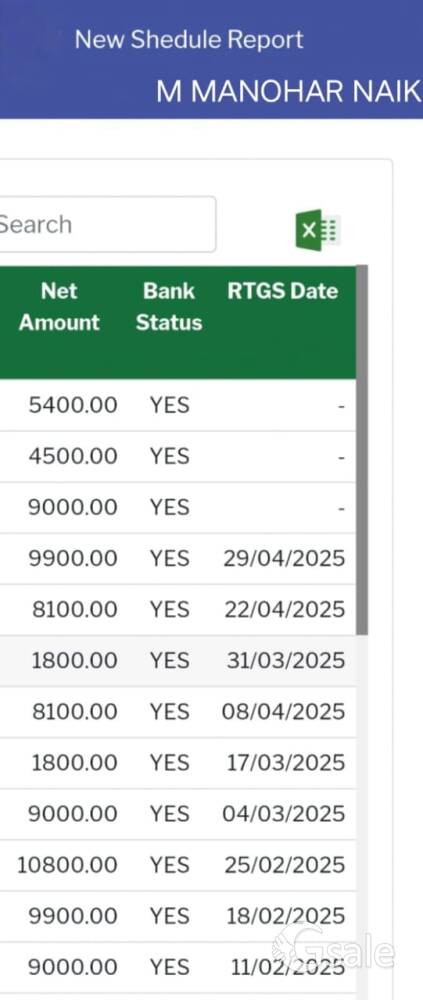Click the 5400.00 net amount cell
Image resolution: width=423 pixels, height=1000 pixels.
(73, 405)
